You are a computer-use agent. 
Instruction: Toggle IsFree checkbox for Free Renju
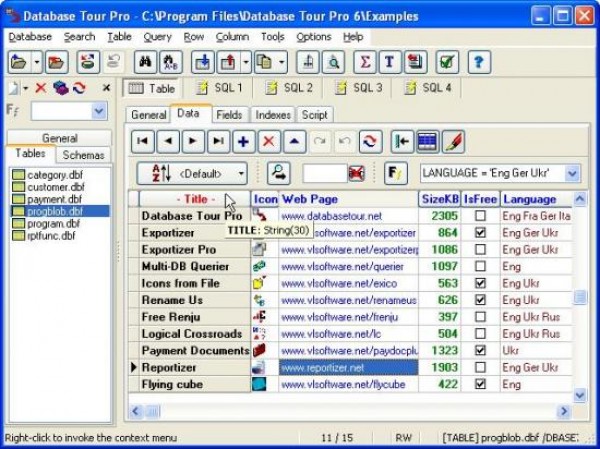coord(480,317)
